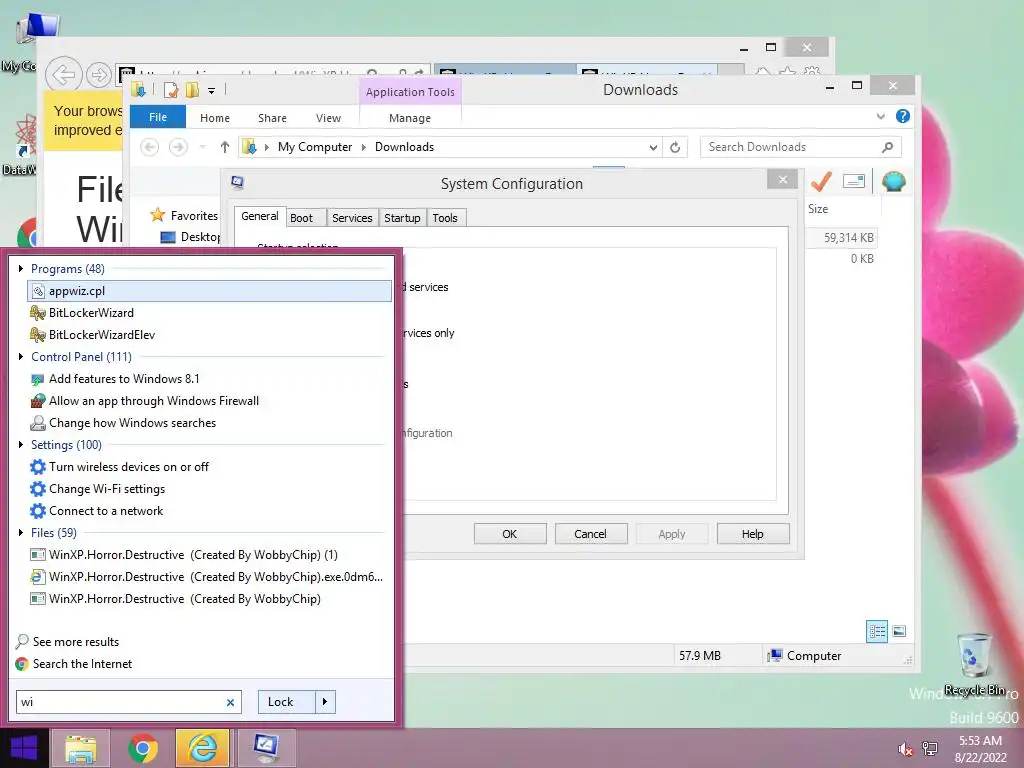Clear the search box with X
The width and height of the screenshot is (1024, 768).
click(x=230, y=703)
